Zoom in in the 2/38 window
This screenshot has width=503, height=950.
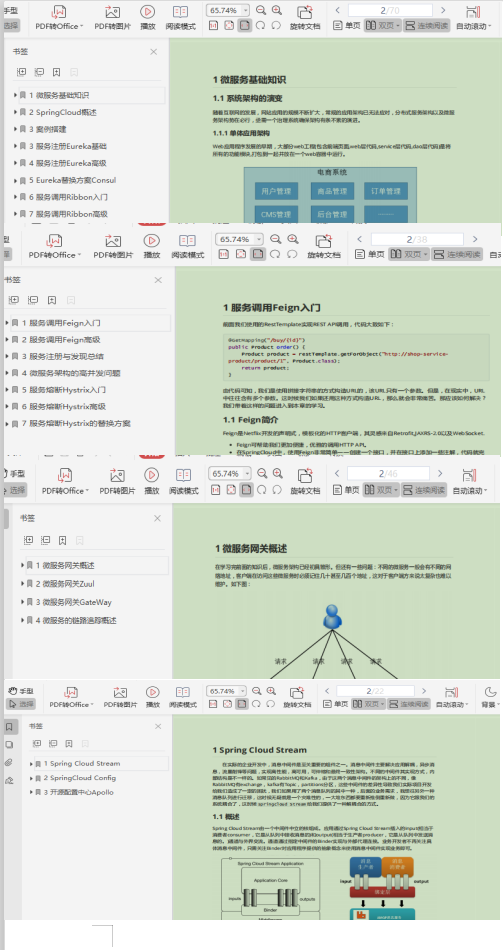pos(293,239)
